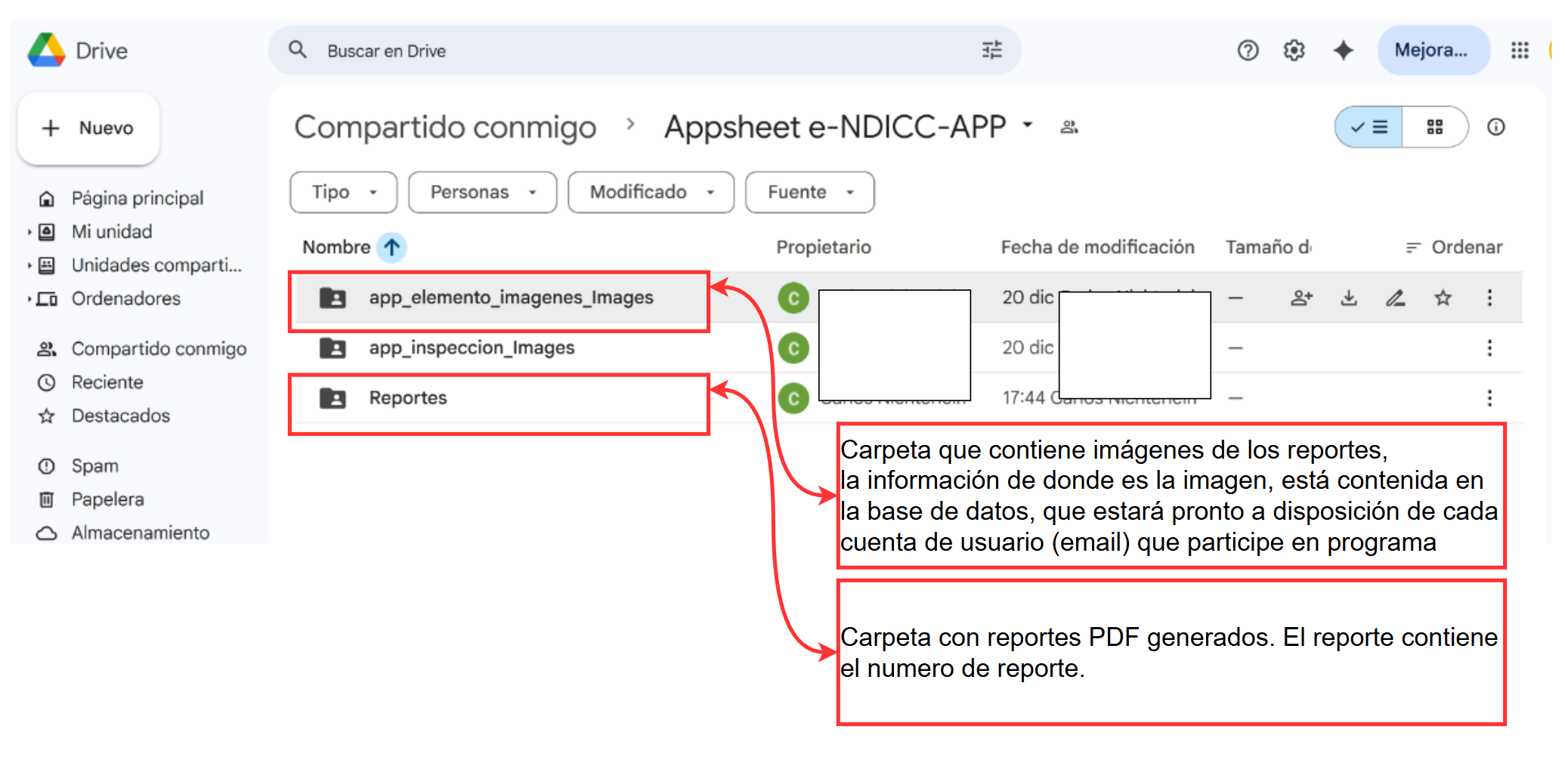Download the app_elemento_imagenes_Images folder
The height and width of the screenshot is (757, 1568).
pos(1348,298)
